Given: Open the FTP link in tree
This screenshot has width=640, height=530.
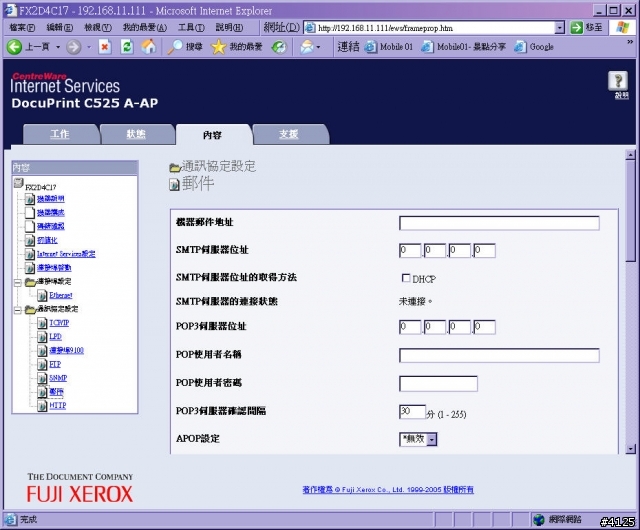Looking at the screenshot, I should pyautogui.click(x=55, y=365).
